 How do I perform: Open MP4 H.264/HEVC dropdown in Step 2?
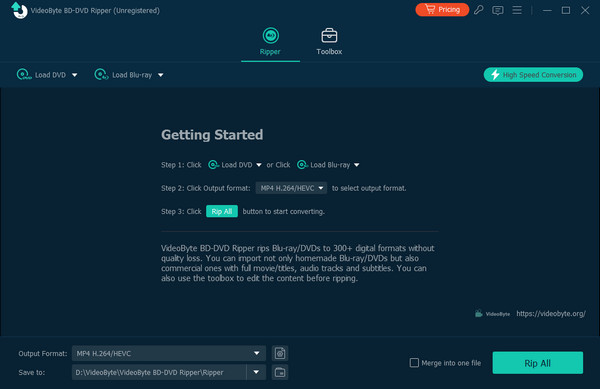pos(291,188)
